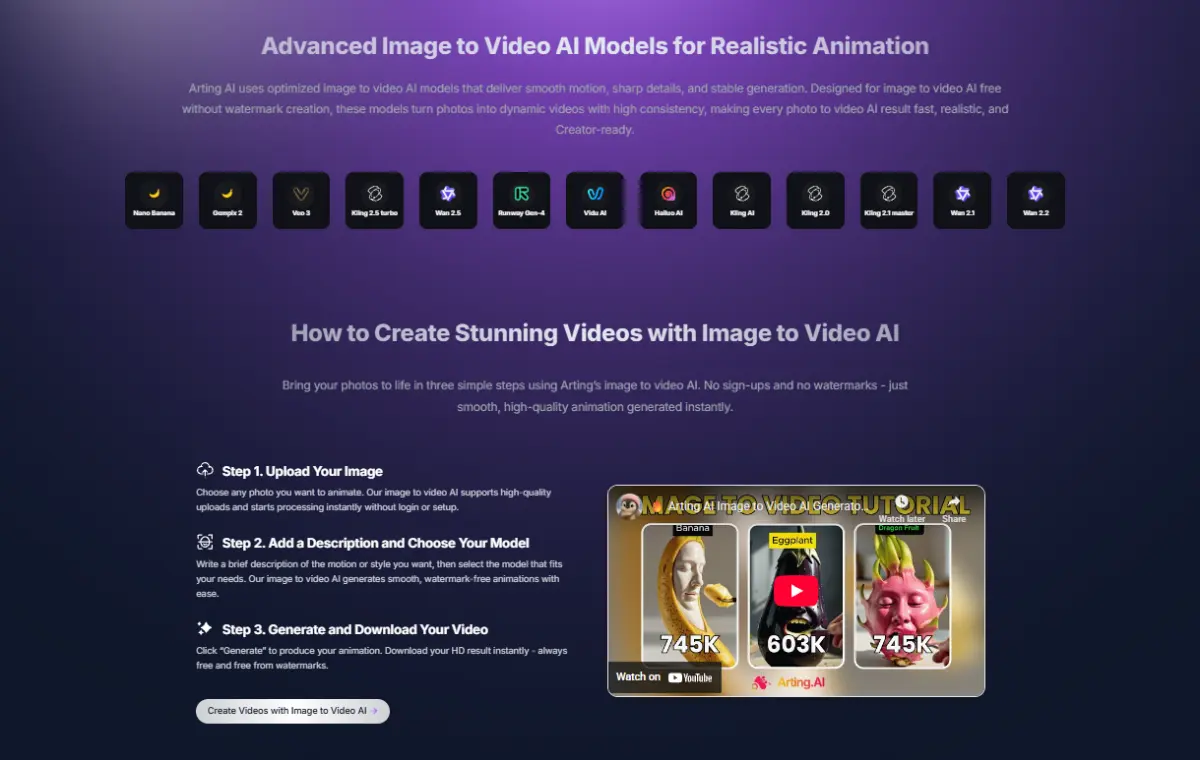
Task: Click the Share arrow on the video
Action: coord(954,502)
